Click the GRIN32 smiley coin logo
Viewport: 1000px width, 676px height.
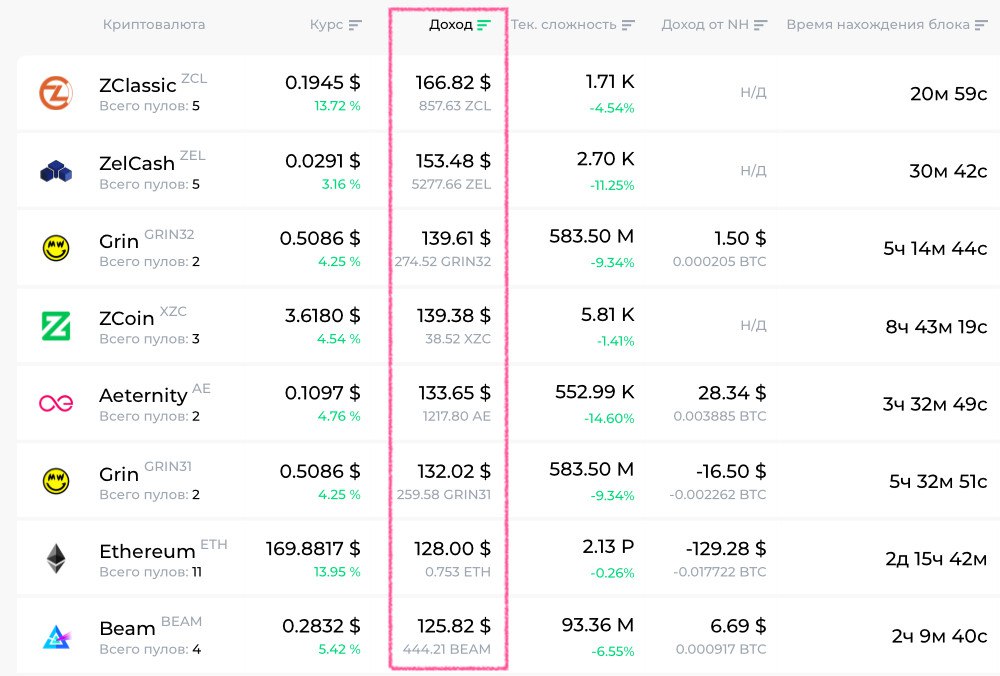[x=56, y=248]
